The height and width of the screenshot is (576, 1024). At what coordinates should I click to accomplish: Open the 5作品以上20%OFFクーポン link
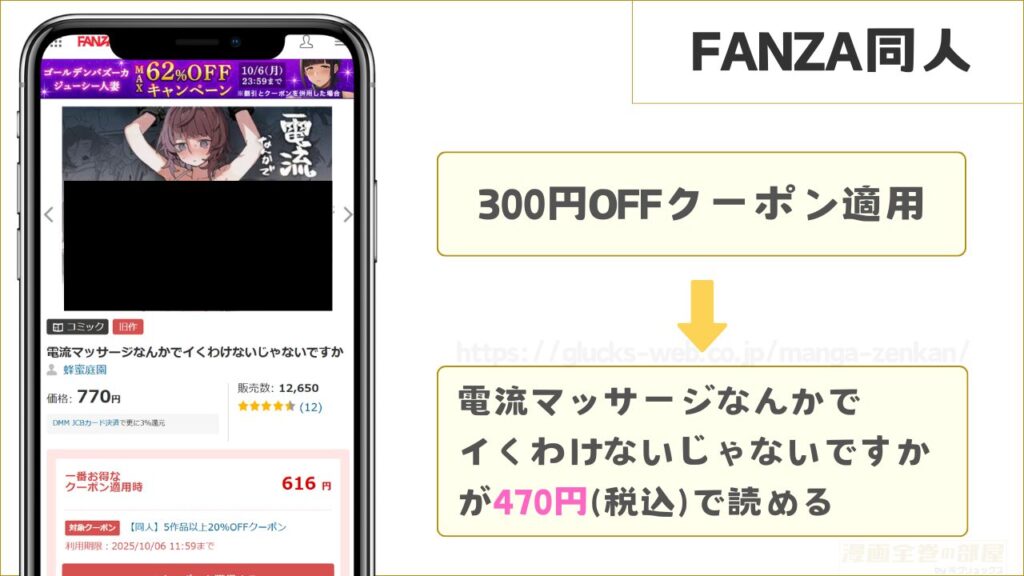(206, 527)
